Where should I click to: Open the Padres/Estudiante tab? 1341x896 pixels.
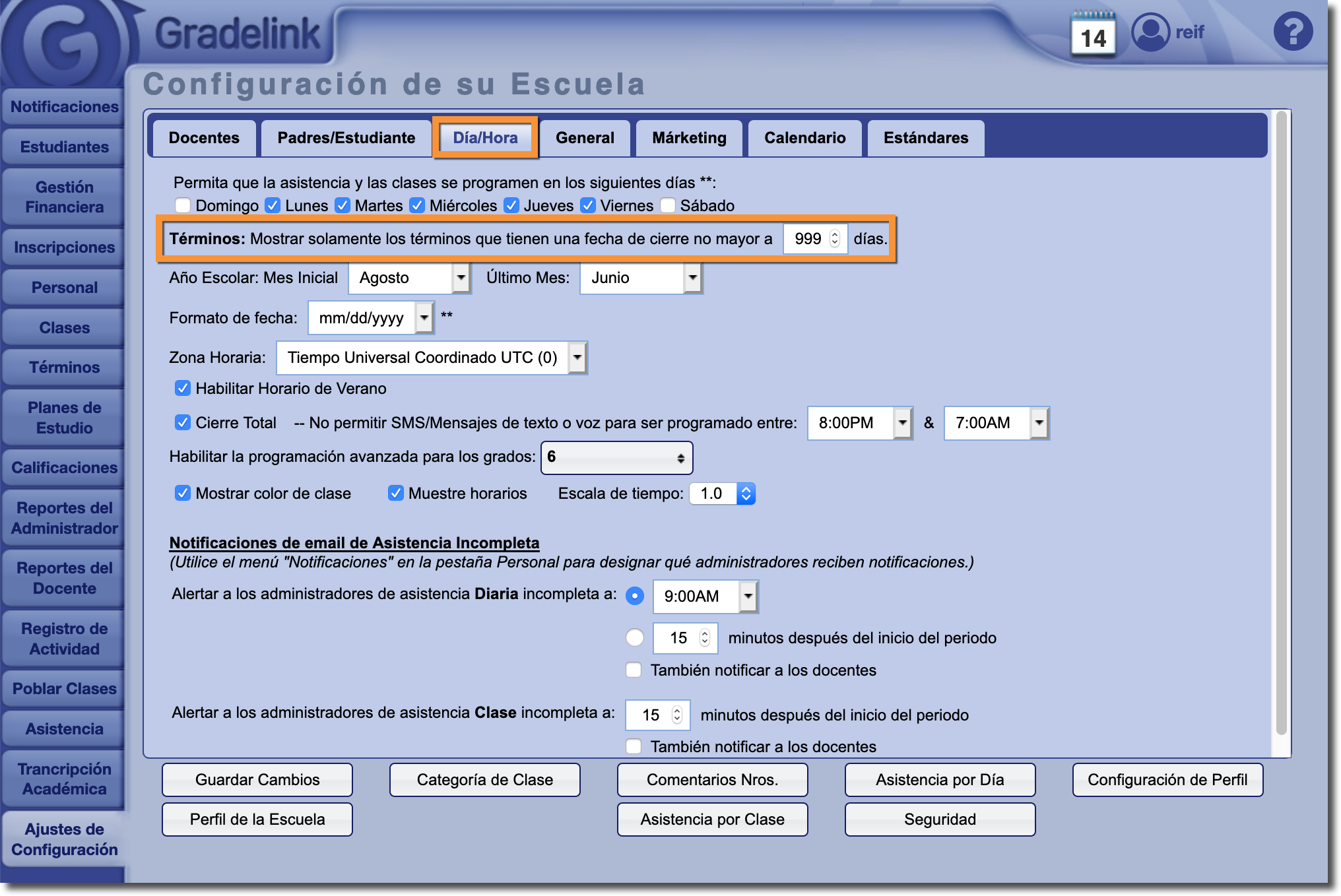(346, 138)
